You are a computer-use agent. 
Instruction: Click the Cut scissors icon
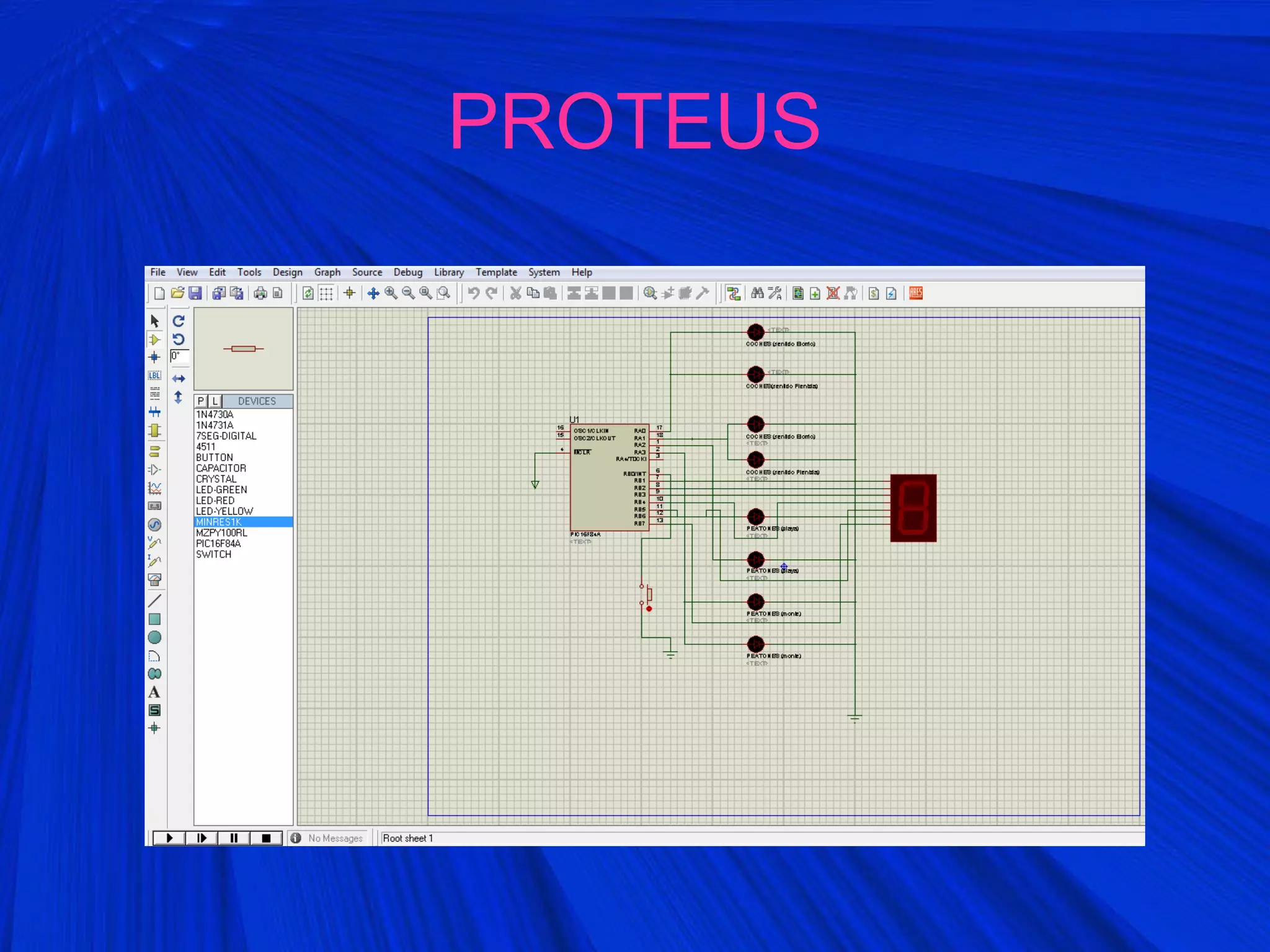point(515,293)
